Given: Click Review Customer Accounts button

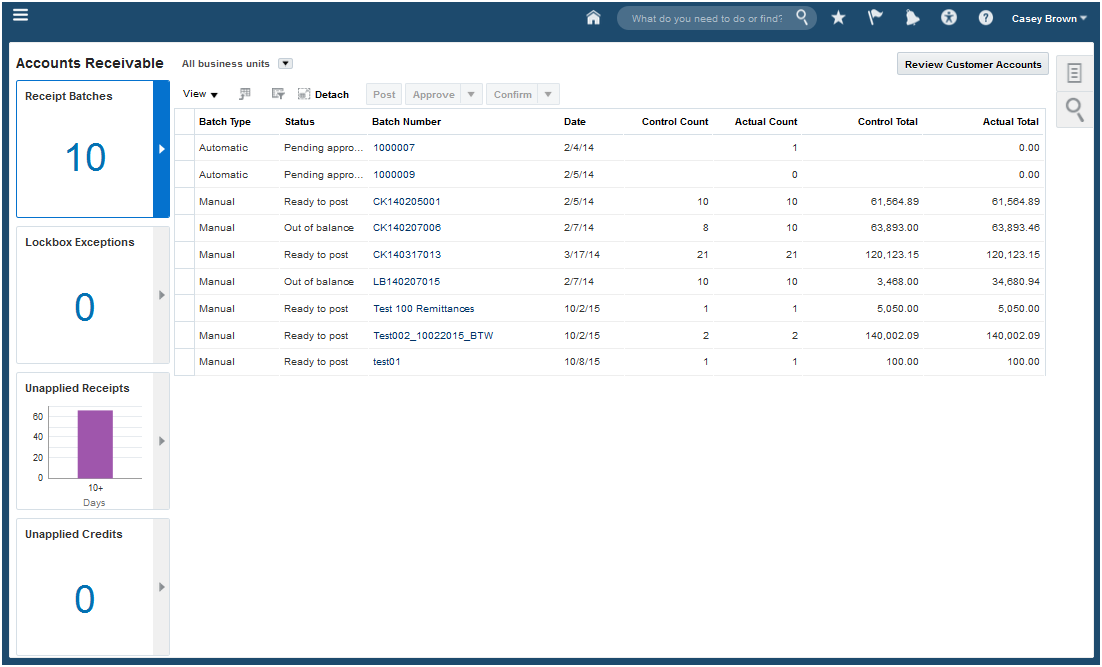Looking at the screenshot, I should (x=973, y=64).
